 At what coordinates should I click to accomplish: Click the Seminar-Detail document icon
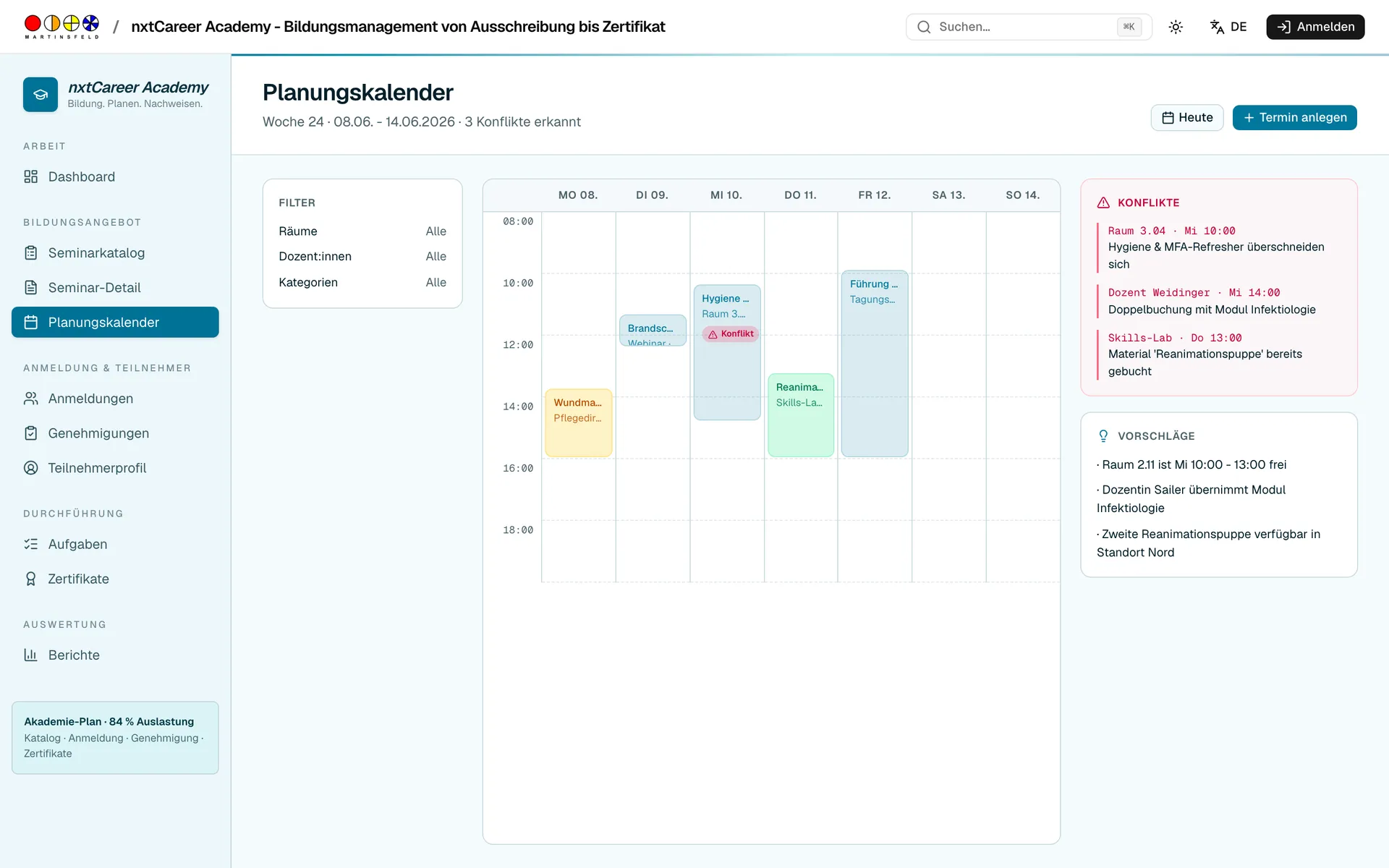pyautogui.click(x=30, y=288)
